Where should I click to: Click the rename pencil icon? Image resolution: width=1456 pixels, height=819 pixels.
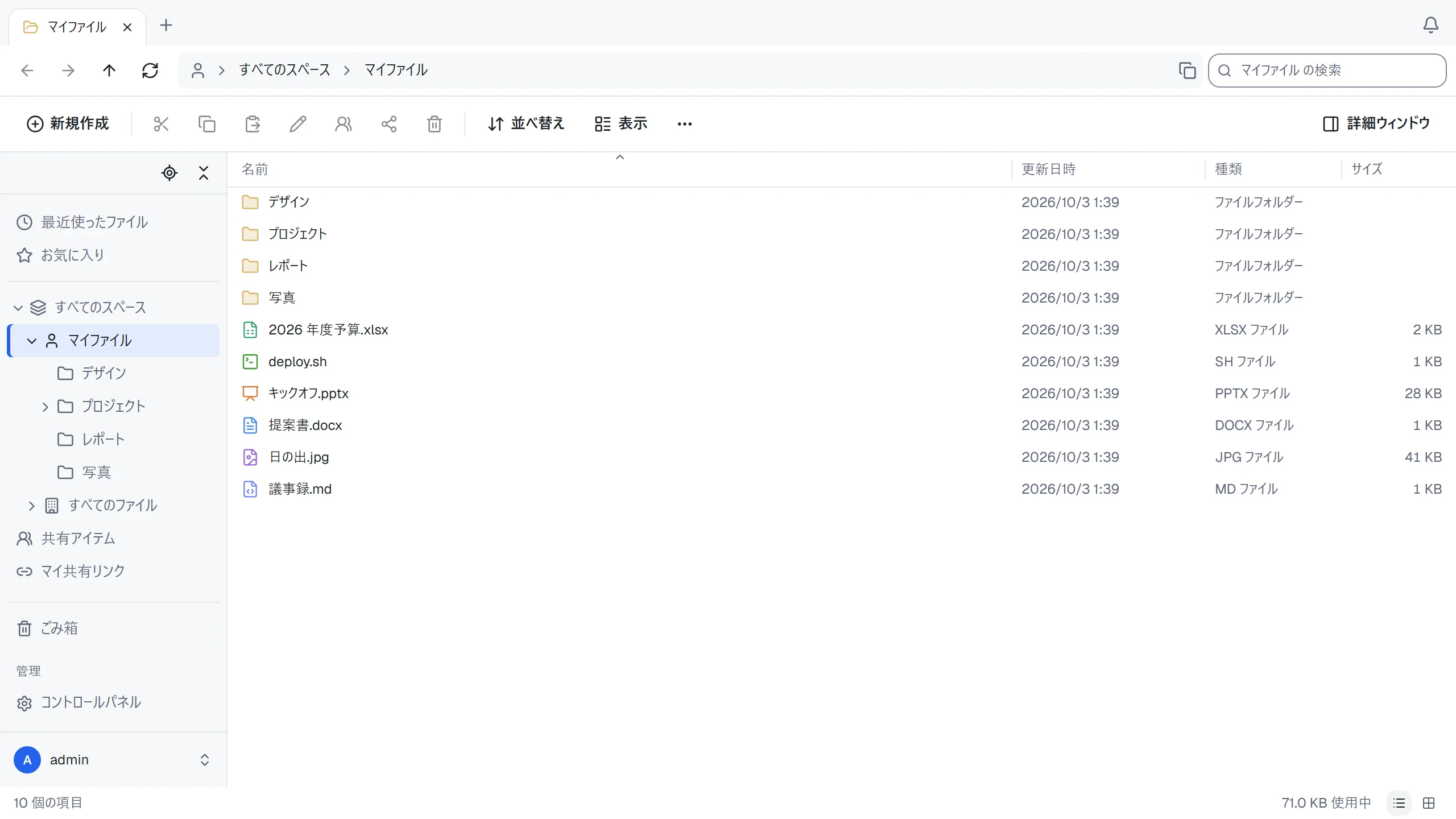click(297, 124)
